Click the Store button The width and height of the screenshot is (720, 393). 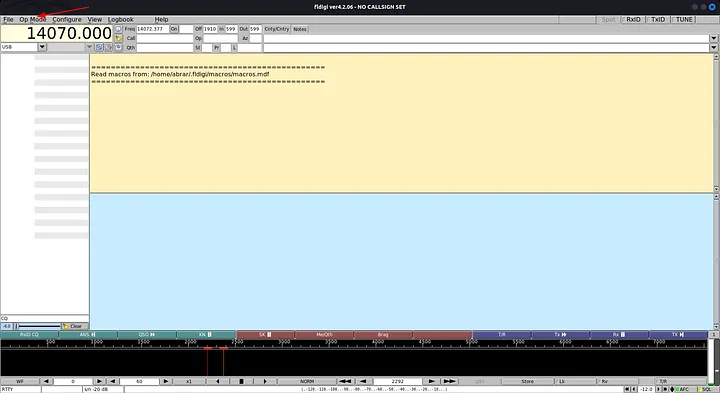pyautogui.click(x=527, y=381)
